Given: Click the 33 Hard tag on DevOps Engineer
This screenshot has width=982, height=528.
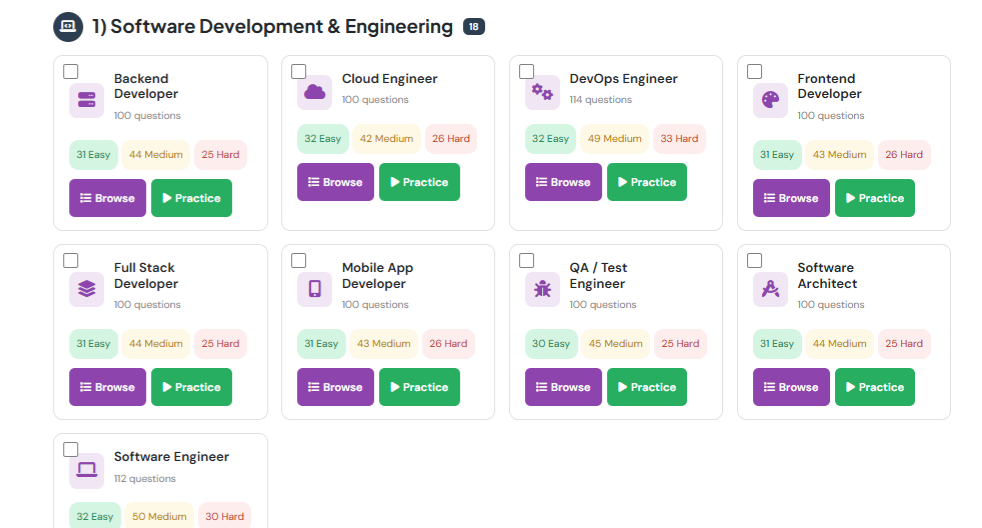Looking at the screenshot, I should pyautogui.click(x=679, y=138).
